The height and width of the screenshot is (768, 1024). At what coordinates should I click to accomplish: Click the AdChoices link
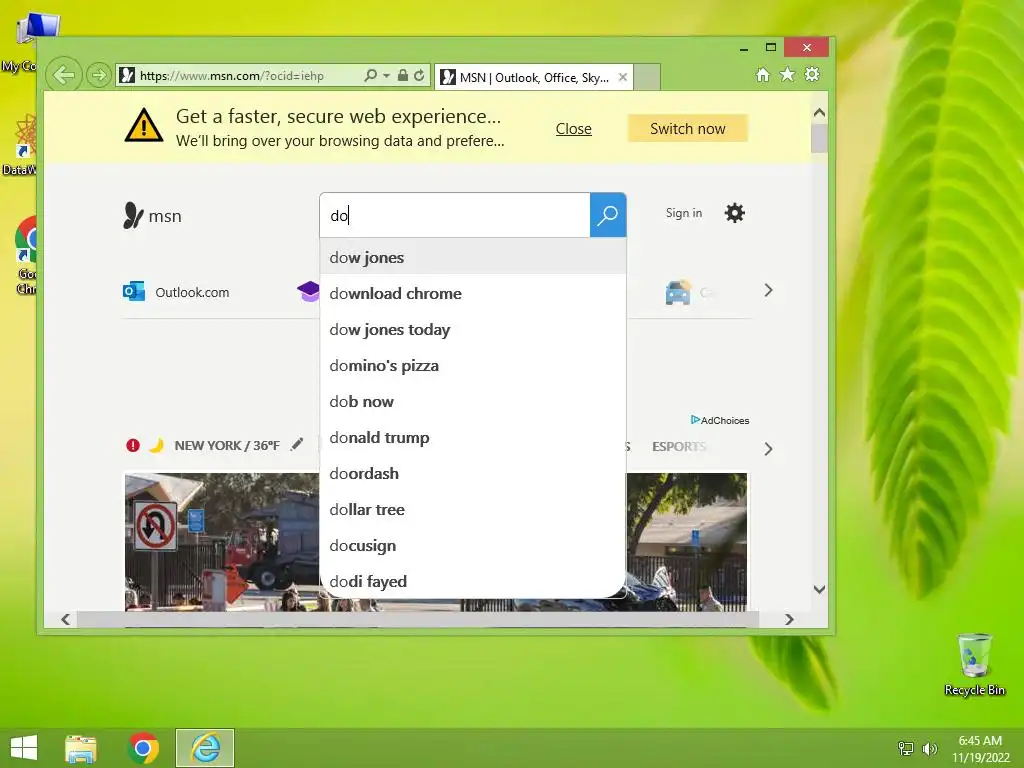[x=720, y=420]
